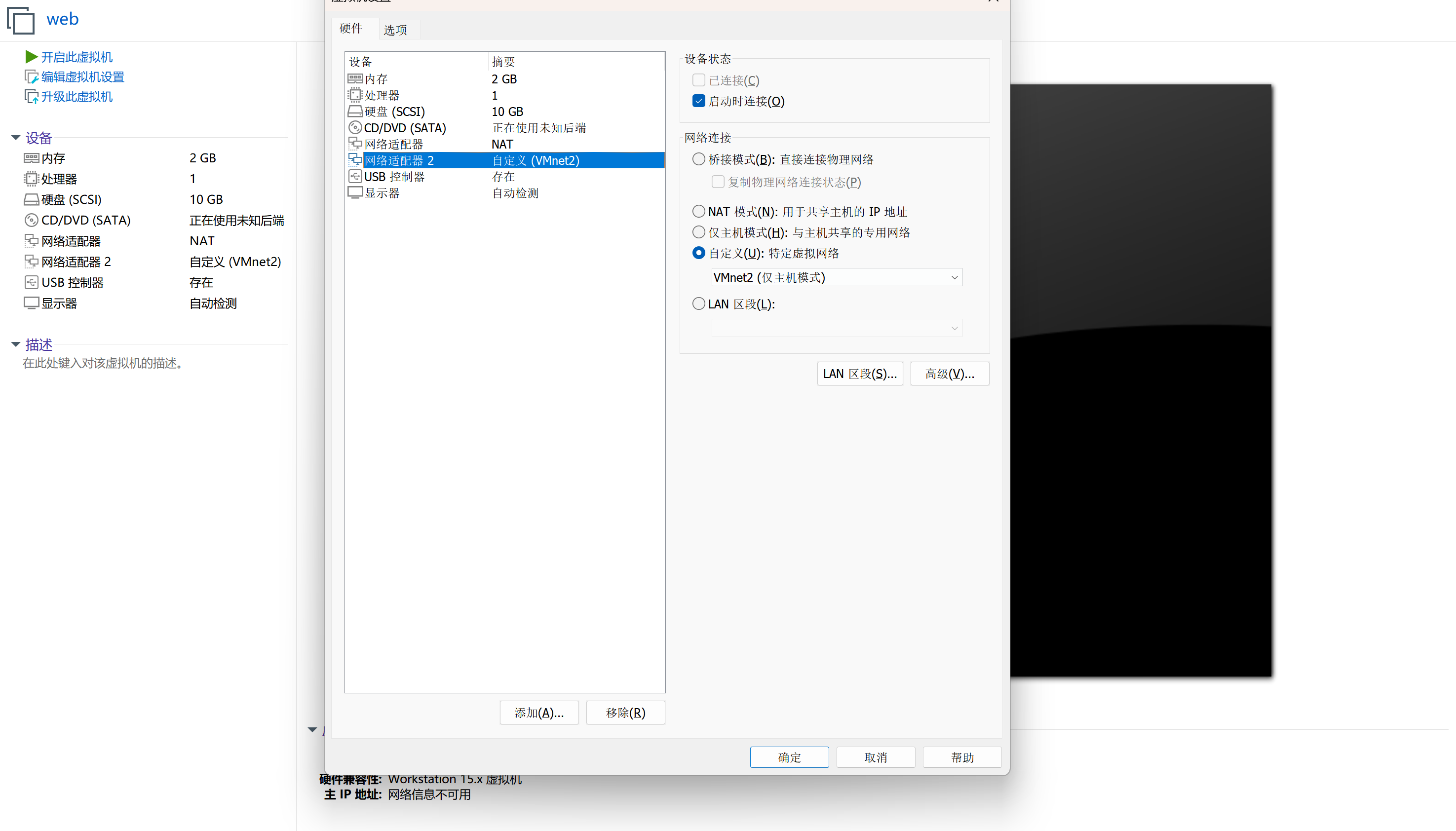This screenshot has width=1456, height=831.
Task: Select the USB controller icon in dialog list
Action: pos(355,176)
